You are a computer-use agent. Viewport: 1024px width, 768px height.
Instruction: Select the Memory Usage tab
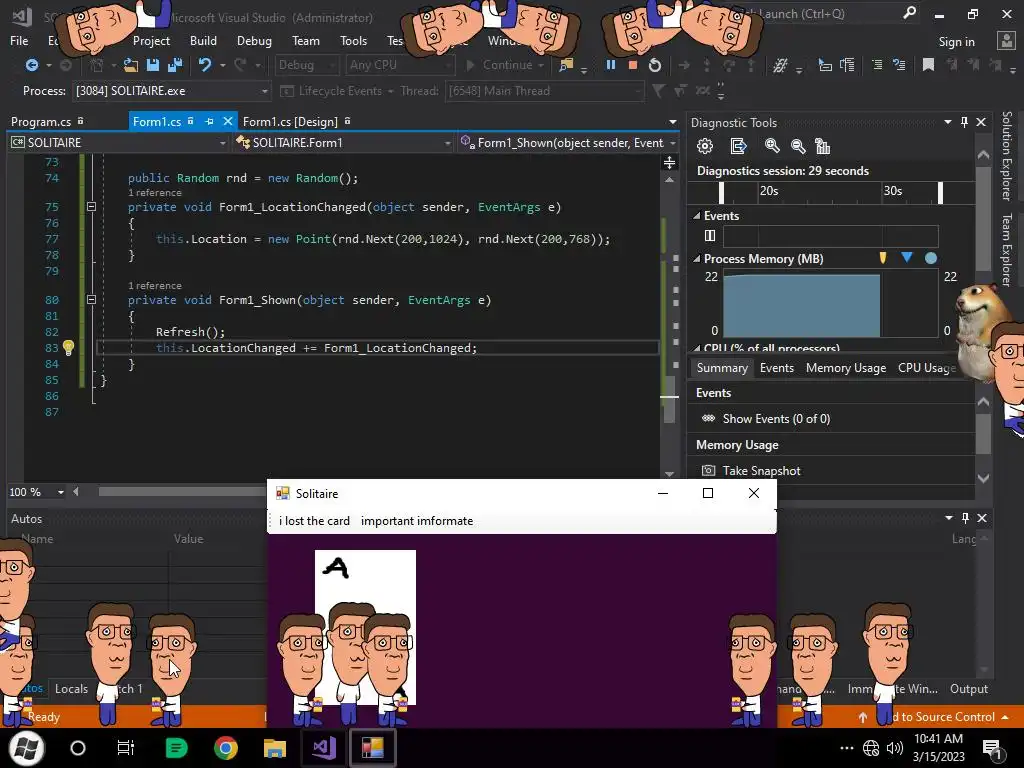click(846, 368)
